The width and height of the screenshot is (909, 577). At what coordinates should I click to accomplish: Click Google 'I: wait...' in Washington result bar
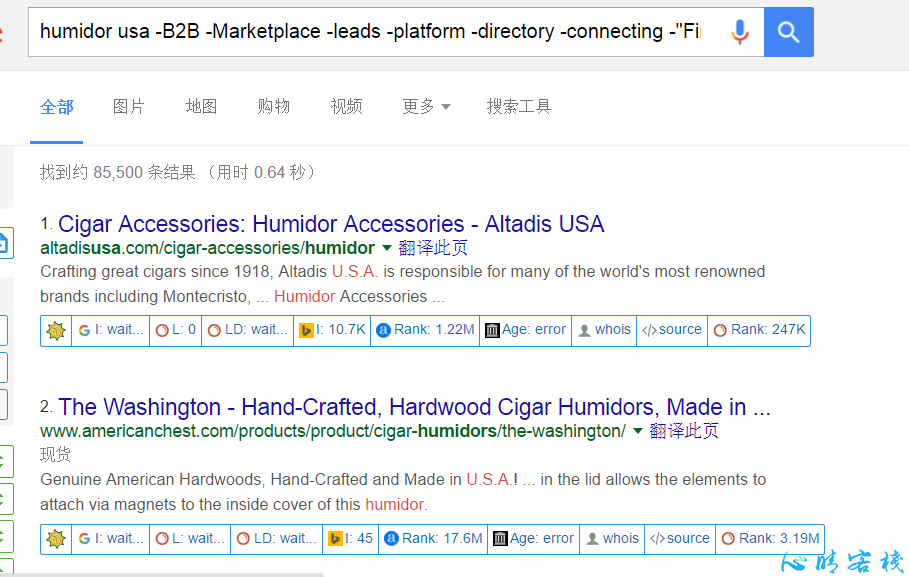[111, 539]
